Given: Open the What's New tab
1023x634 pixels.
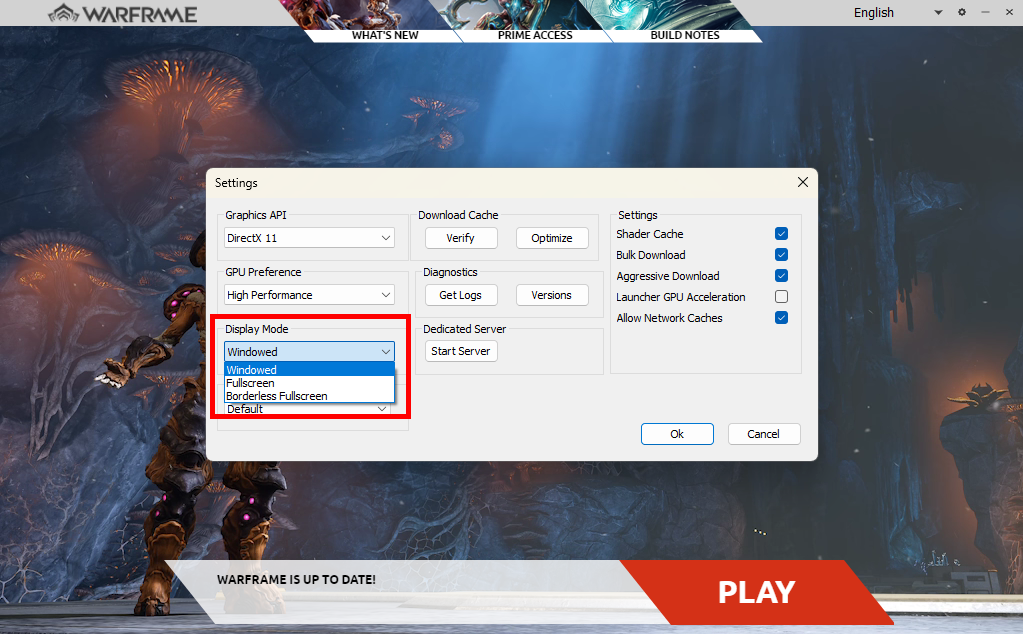Looking at the screenshot, I should 385,35.
